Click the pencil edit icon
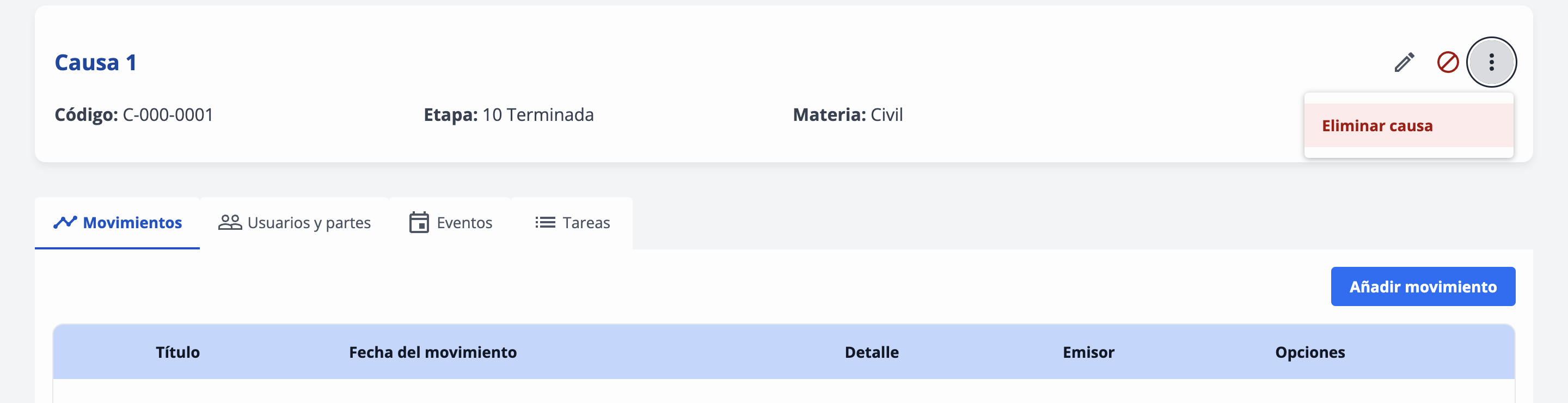The height and width of the screenshot is (403, 1568). pyautogui.click(x=1404, y=62)
